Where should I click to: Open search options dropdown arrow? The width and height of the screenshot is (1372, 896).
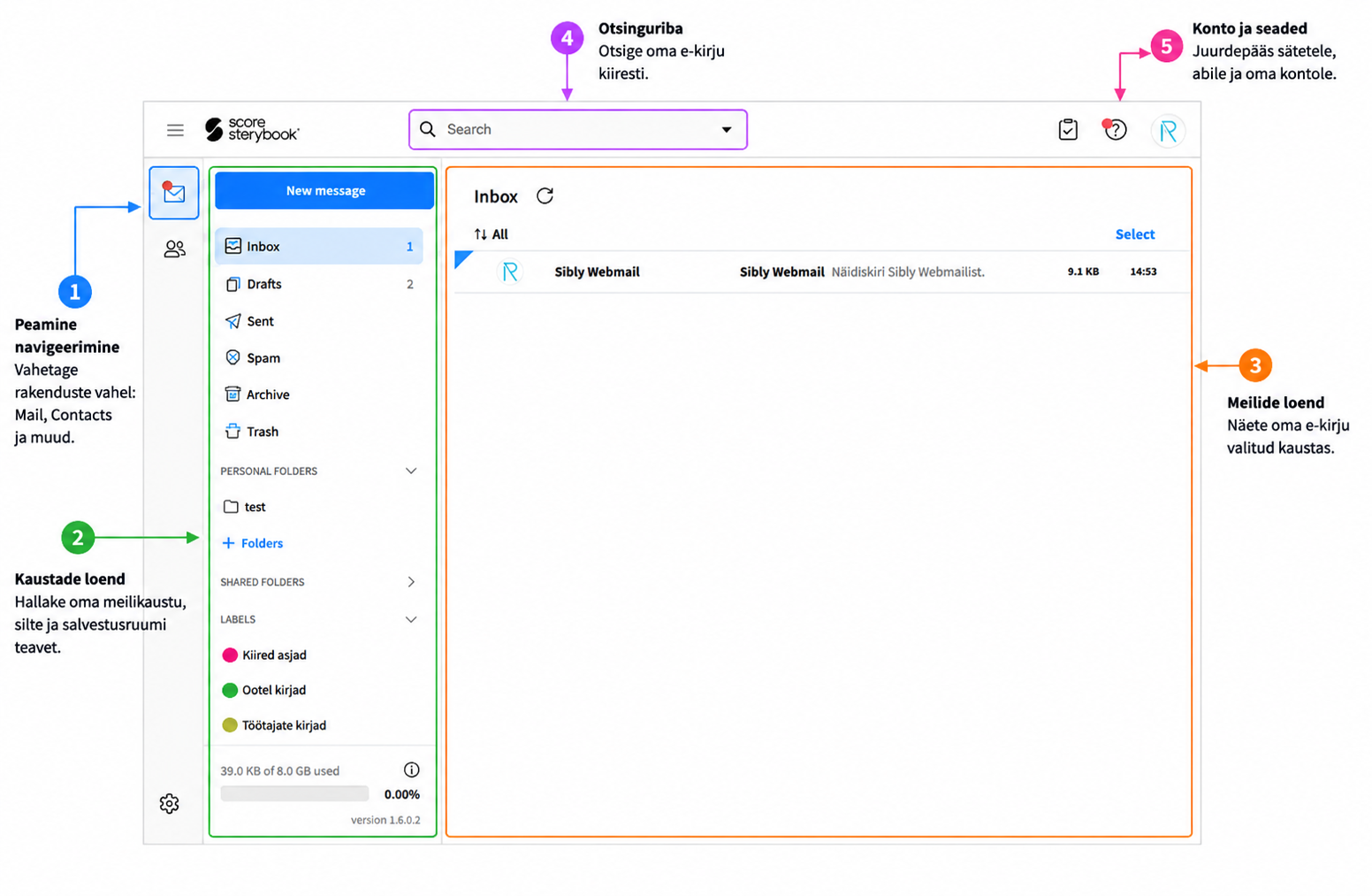click(x=727, y=129)
